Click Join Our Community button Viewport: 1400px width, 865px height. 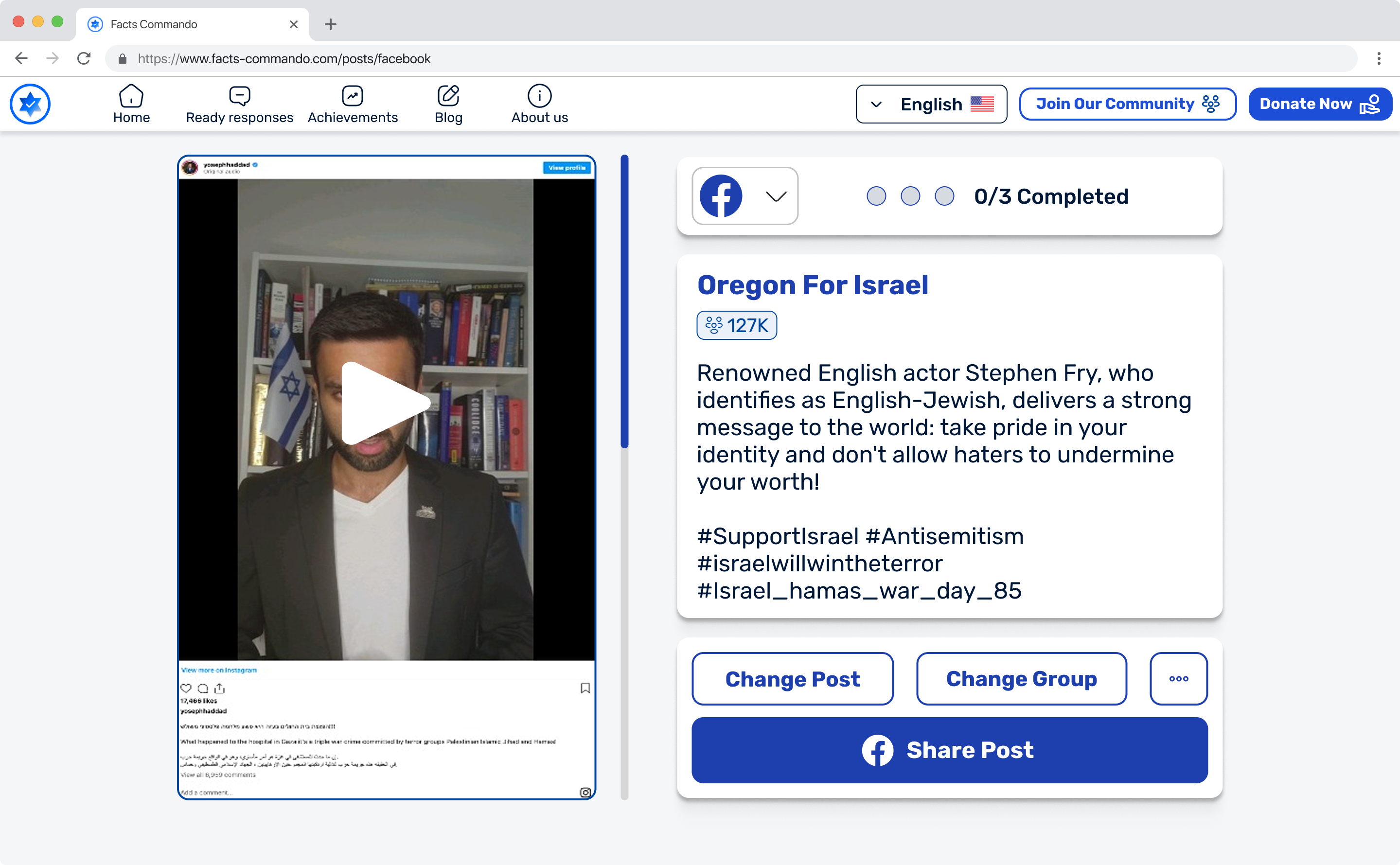[1127, 104]
